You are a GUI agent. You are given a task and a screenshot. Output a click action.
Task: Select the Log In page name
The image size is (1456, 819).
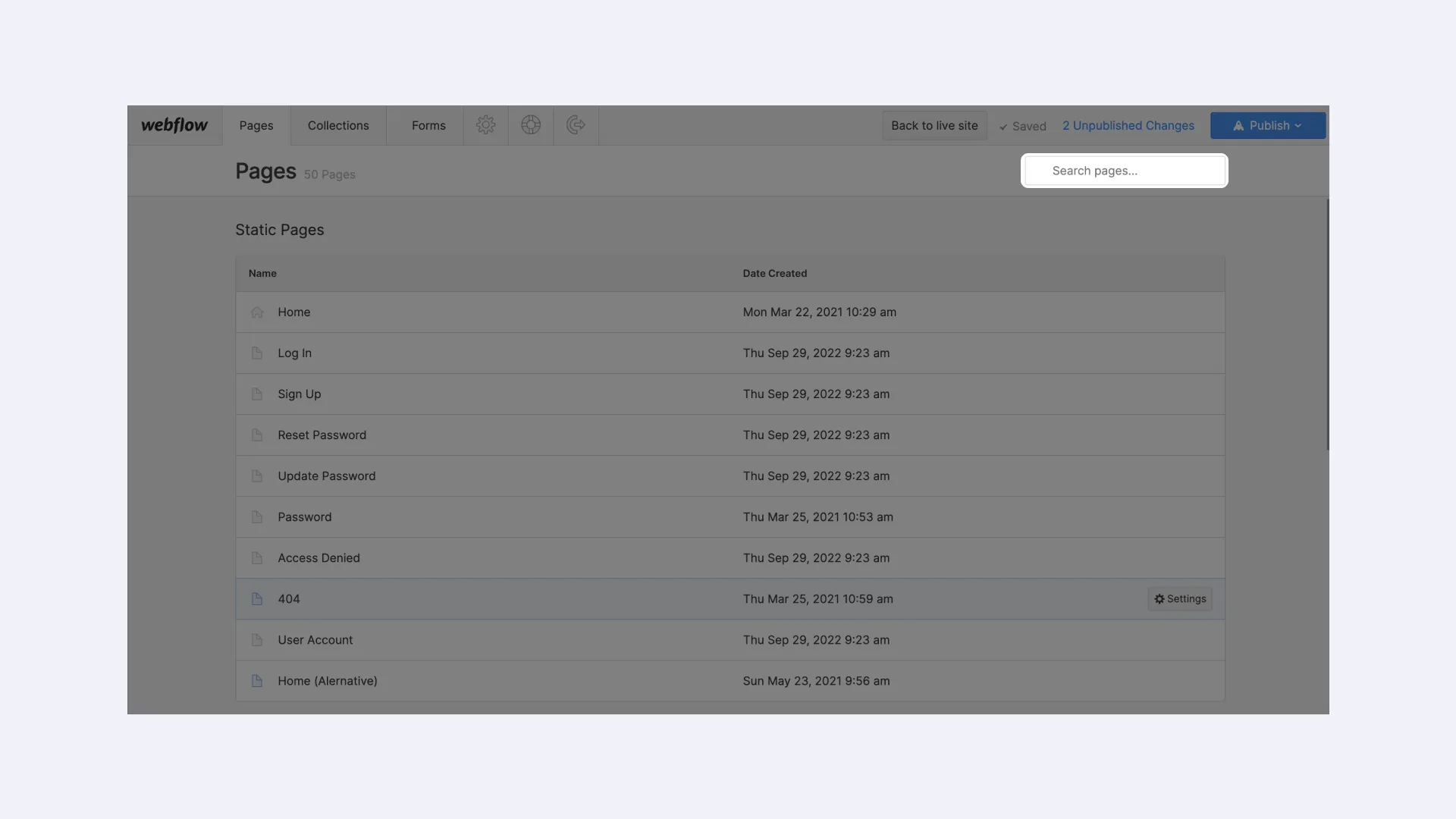tap(295, 353)
